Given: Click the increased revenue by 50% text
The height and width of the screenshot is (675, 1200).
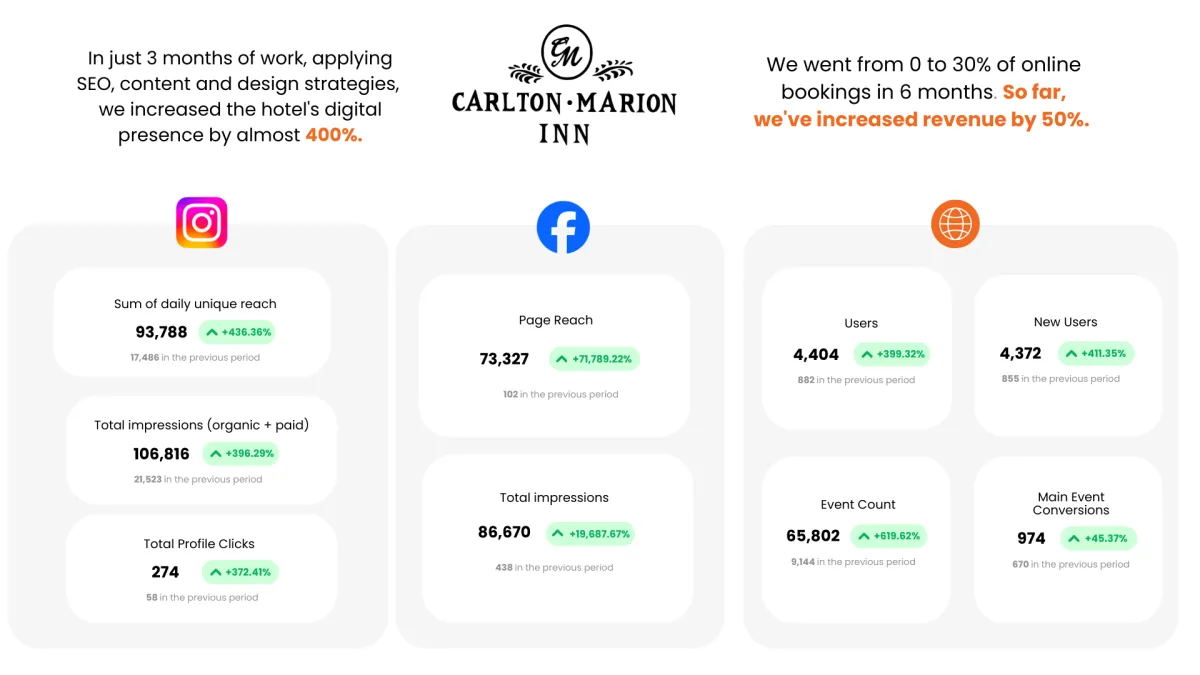Looking at the screenshot, I should [x=921, y=119].
